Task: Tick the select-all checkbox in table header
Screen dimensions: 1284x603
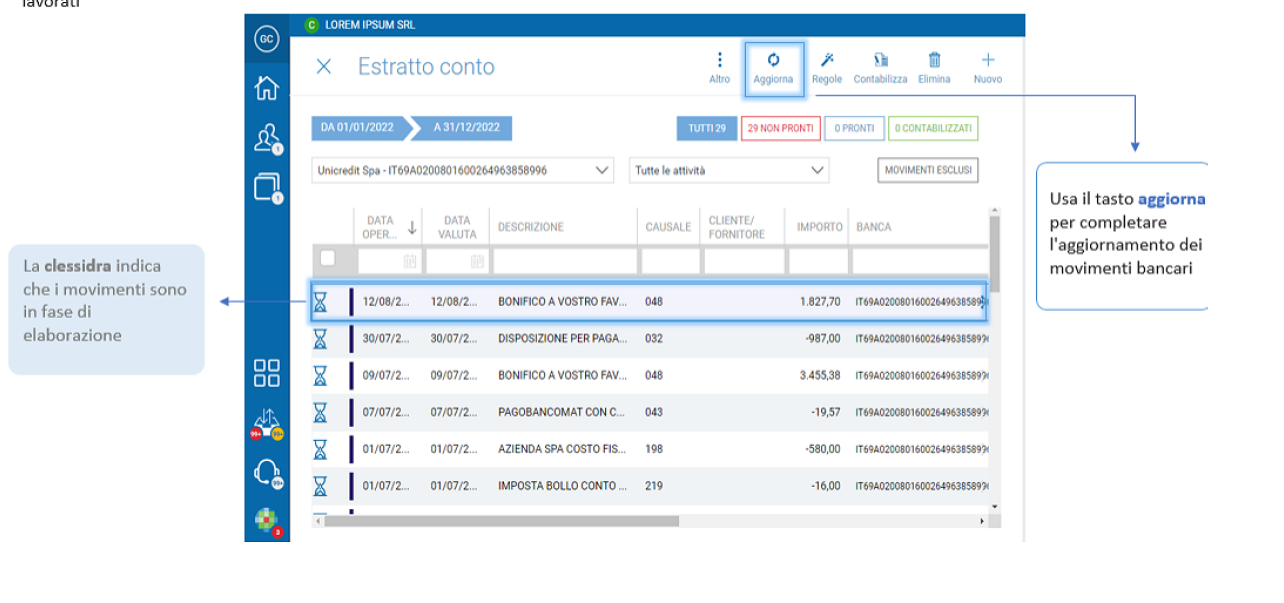Action: point(327,258)
